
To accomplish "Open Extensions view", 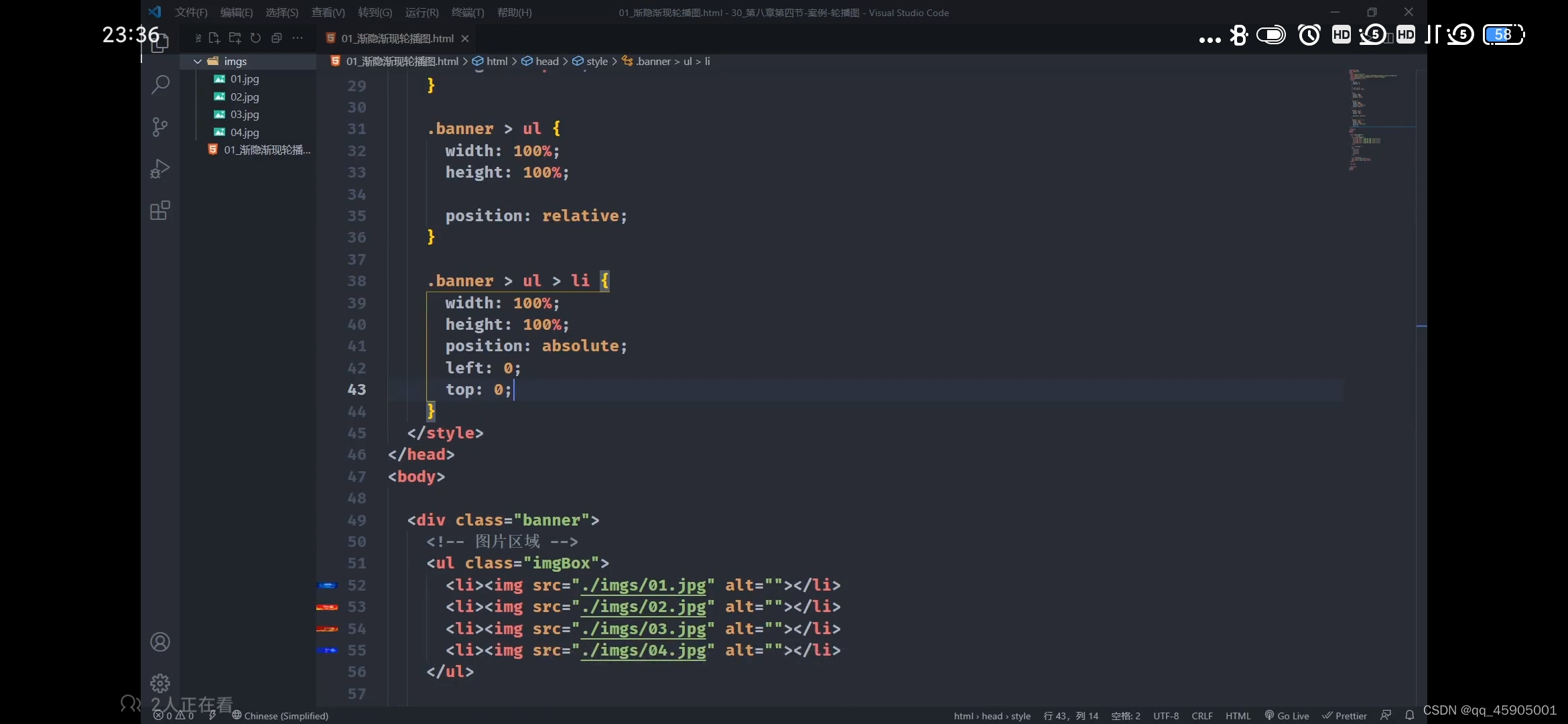I will point(160,211).
